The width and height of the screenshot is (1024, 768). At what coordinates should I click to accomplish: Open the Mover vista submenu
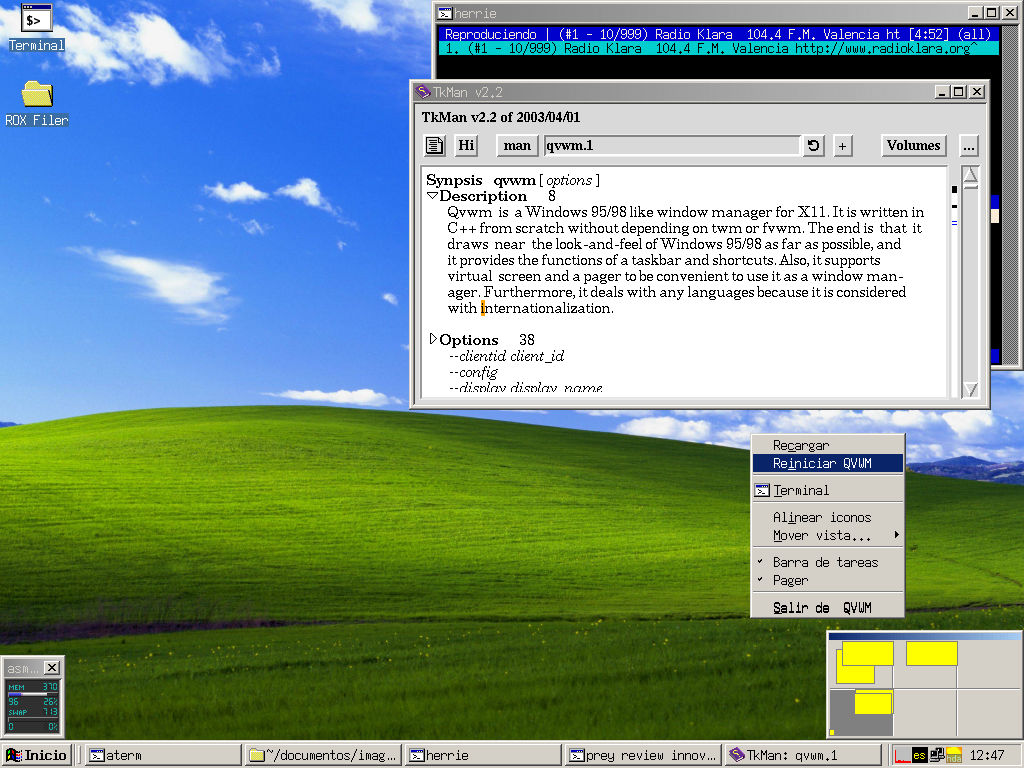pos(828,536)
